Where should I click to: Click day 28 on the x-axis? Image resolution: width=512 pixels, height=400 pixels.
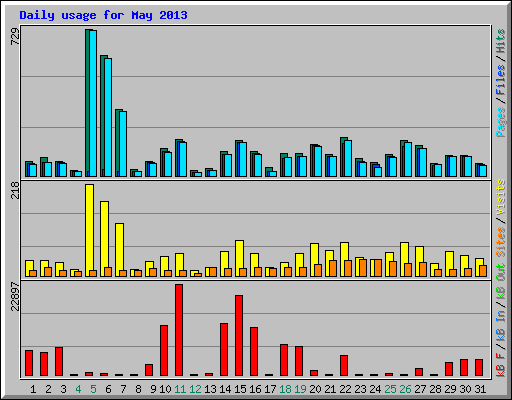point(435,389)
